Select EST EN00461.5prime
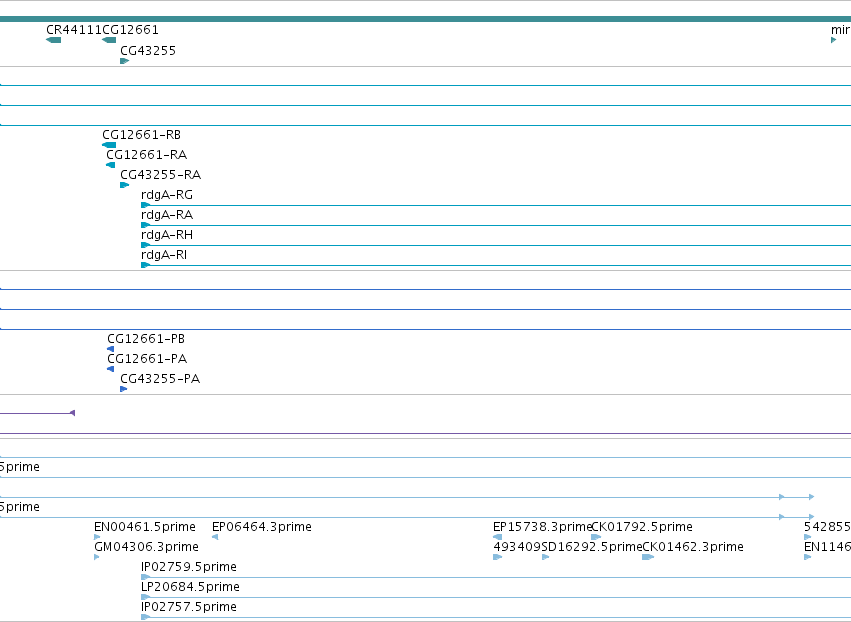This screenshot has width=851, height=622. (145, 527)
